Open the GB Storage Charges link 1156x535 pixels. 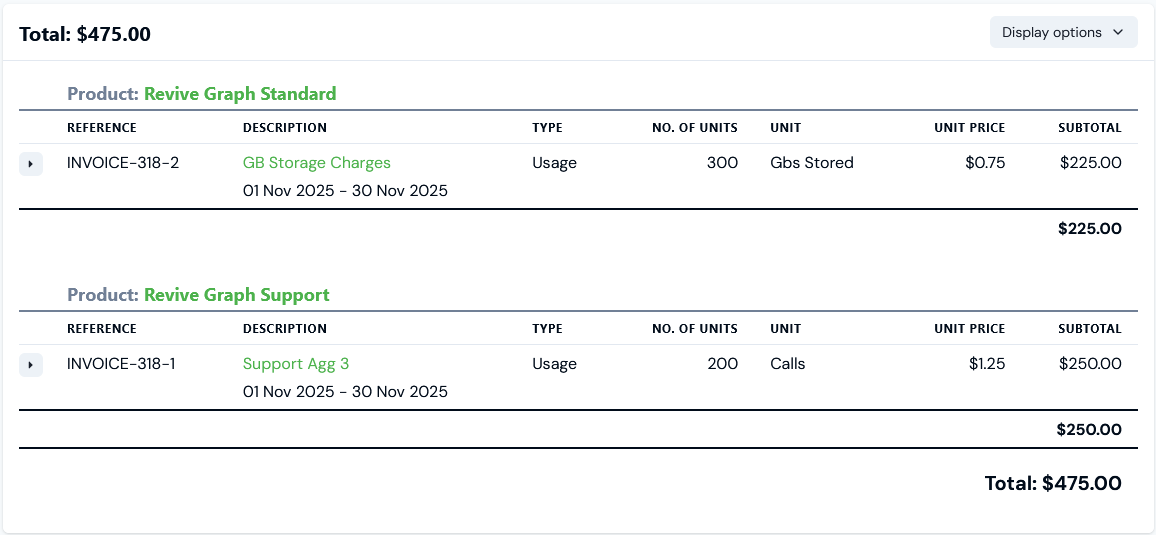click(316, 163)
